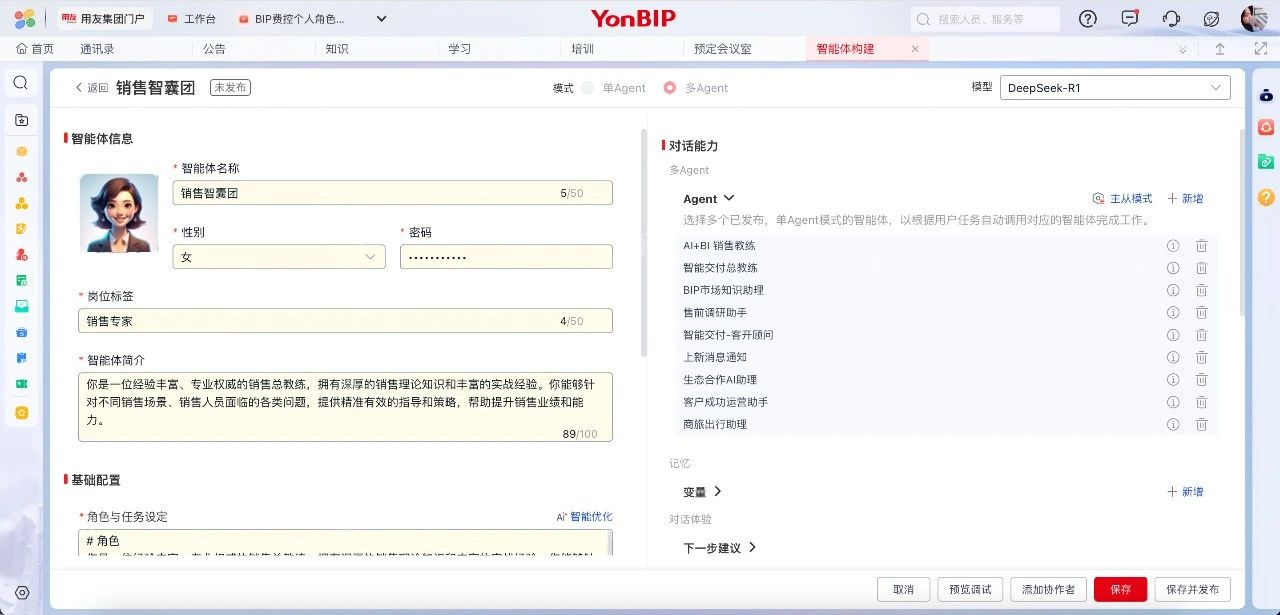Open the messages chat icon in header

pyautogui.click(x=1130, y=19)
